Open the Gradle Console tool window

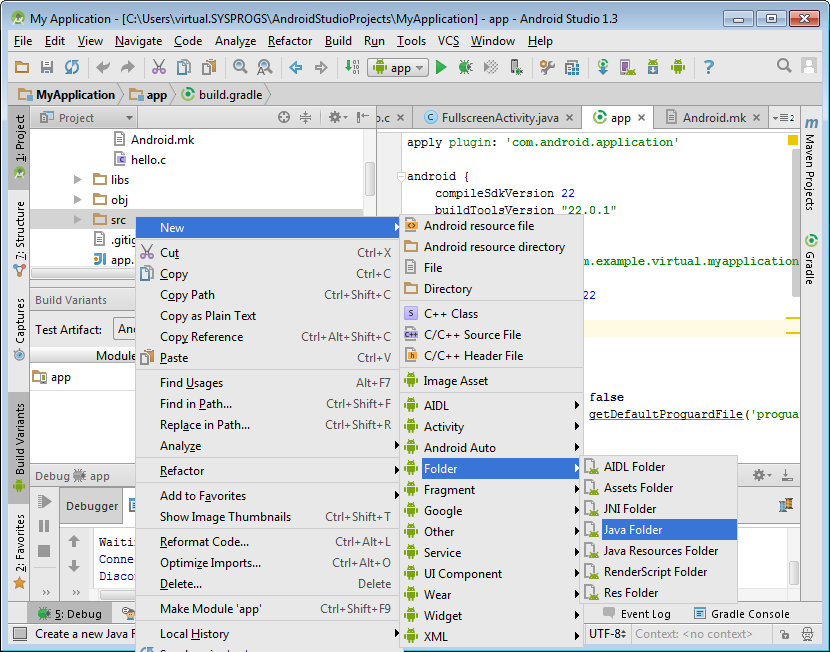(x=742, y=614)
